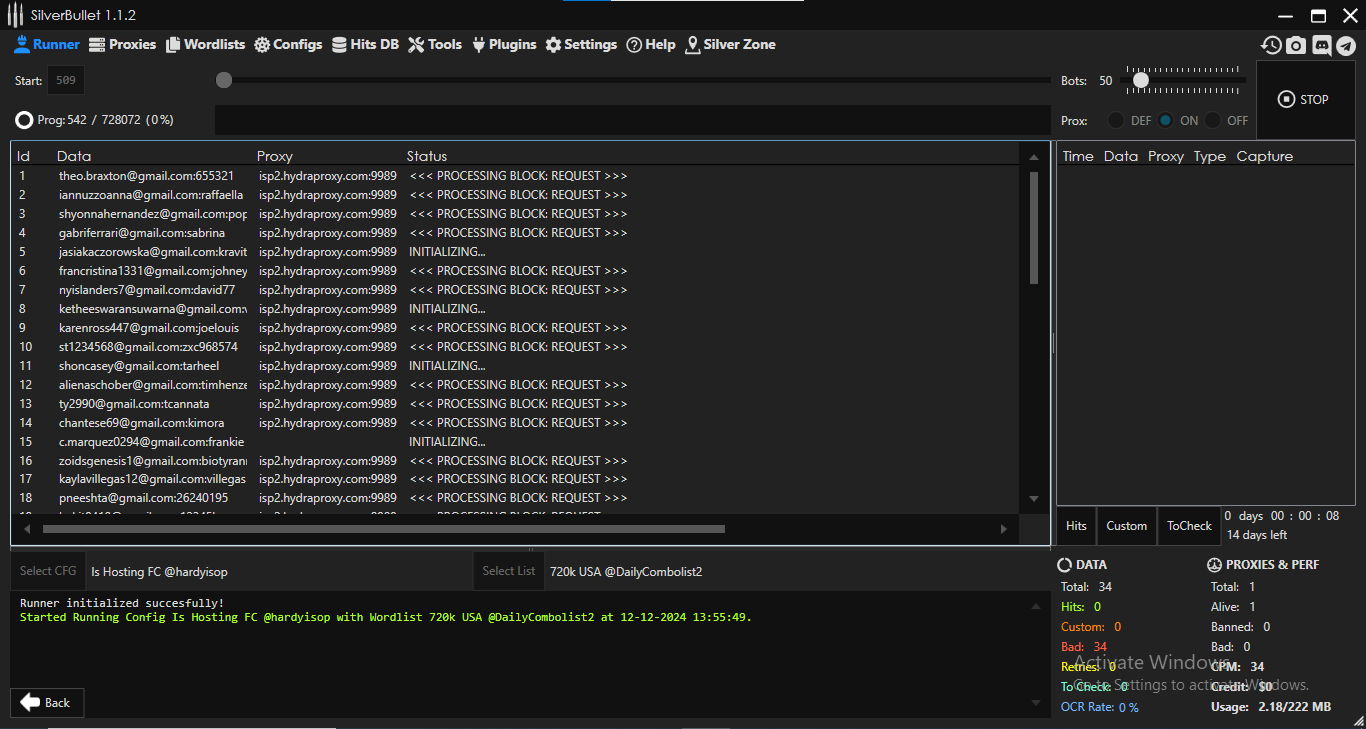Click the log panel scroll-down arrow
The width and height of the screenshot is (1366, 729).
pyautogui.click(x=1034, y=704)
